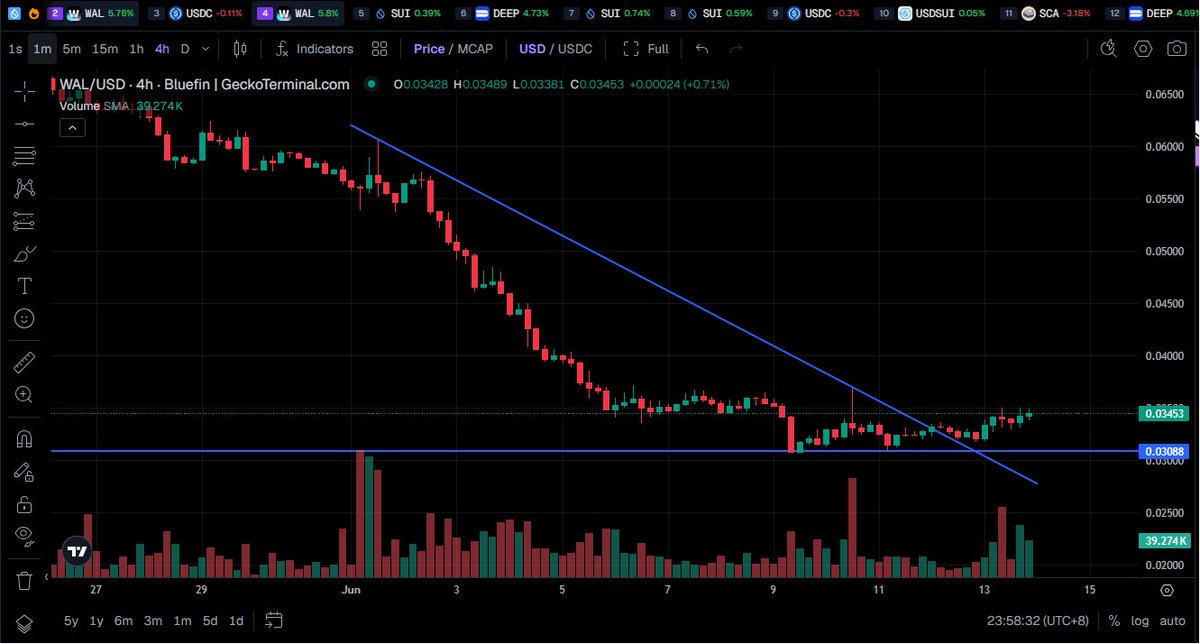Toggle percent scale mode
The width and height of the screenshot is (1200, 644).
coord(1114,620)
